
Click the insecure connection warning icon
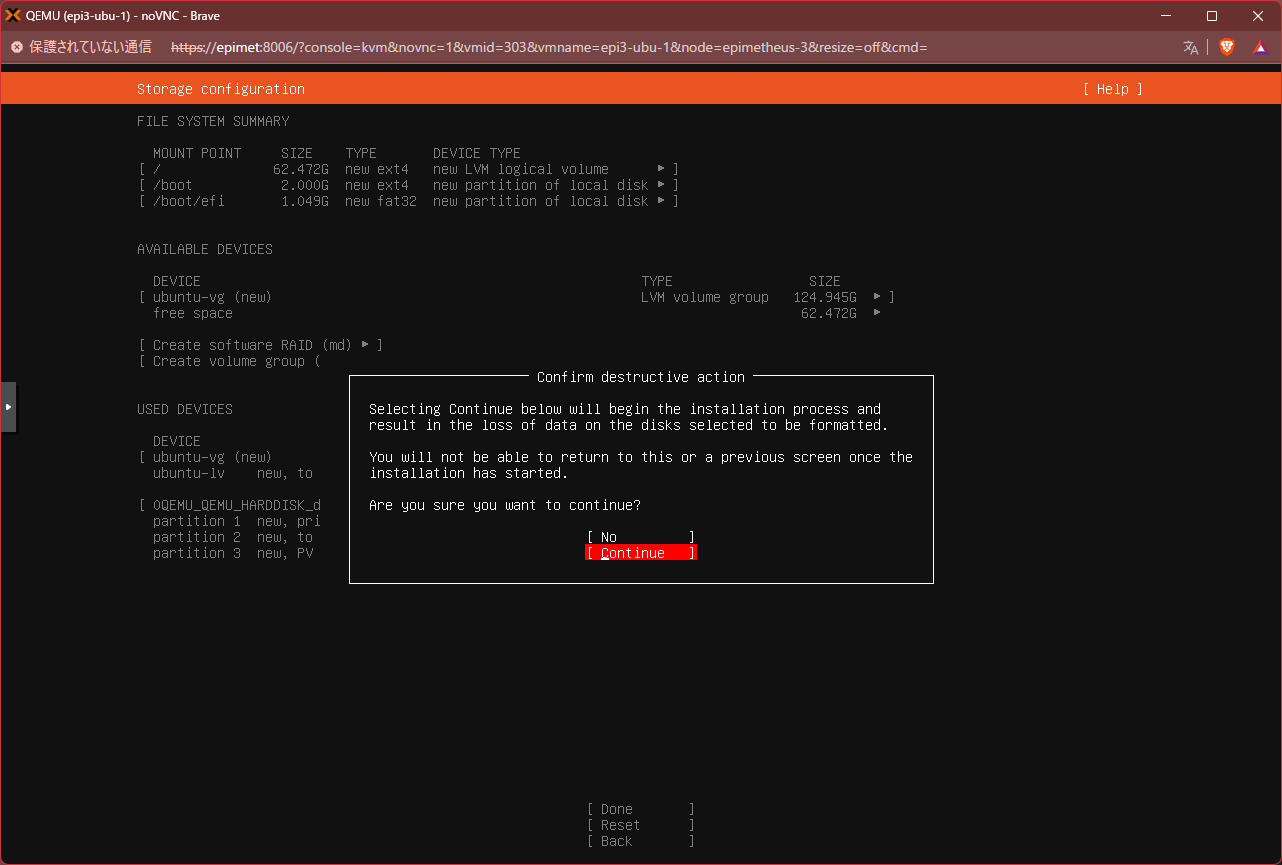[16, 47]
